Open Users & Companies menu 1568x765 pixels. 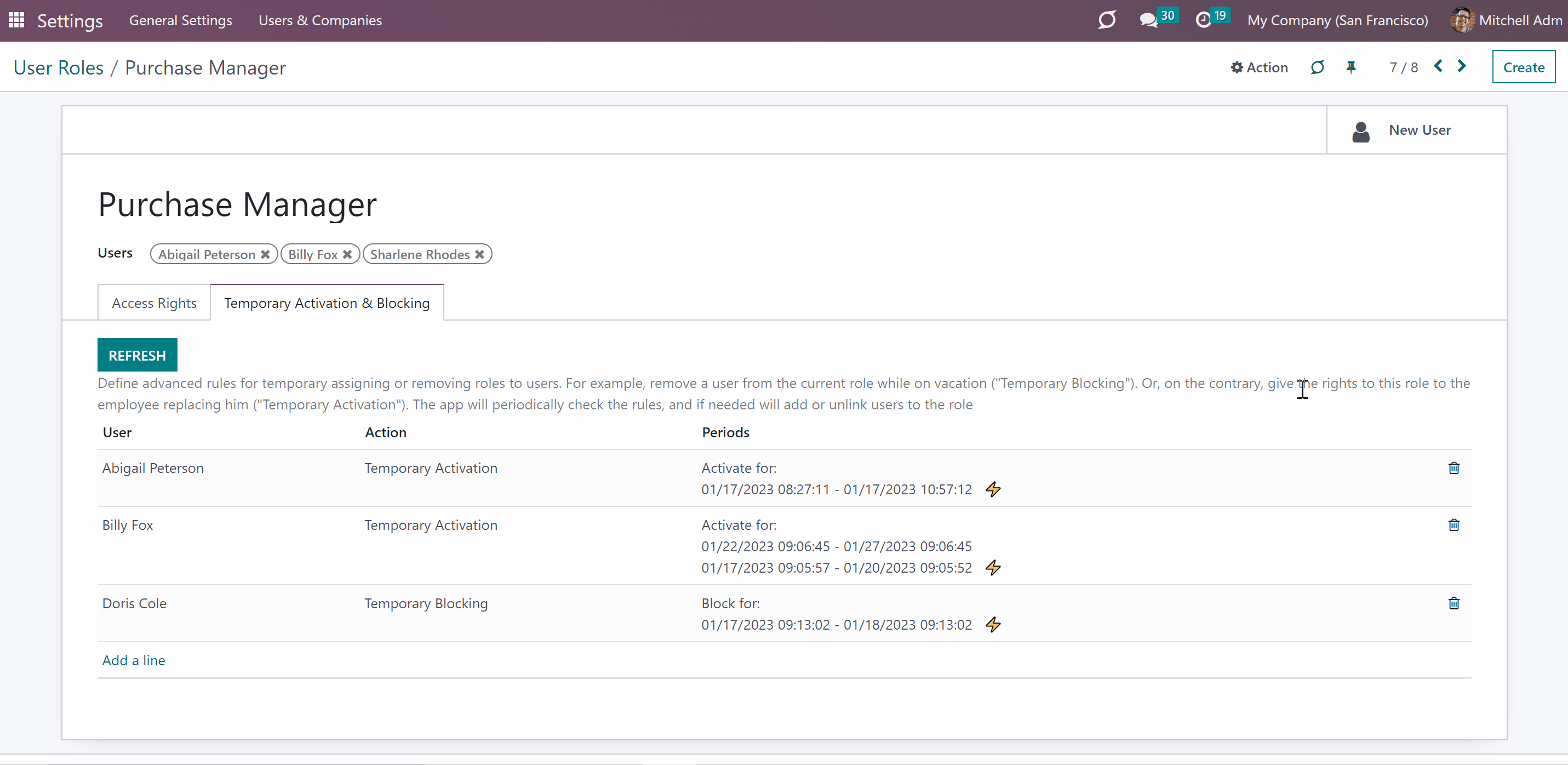(320, 21)
